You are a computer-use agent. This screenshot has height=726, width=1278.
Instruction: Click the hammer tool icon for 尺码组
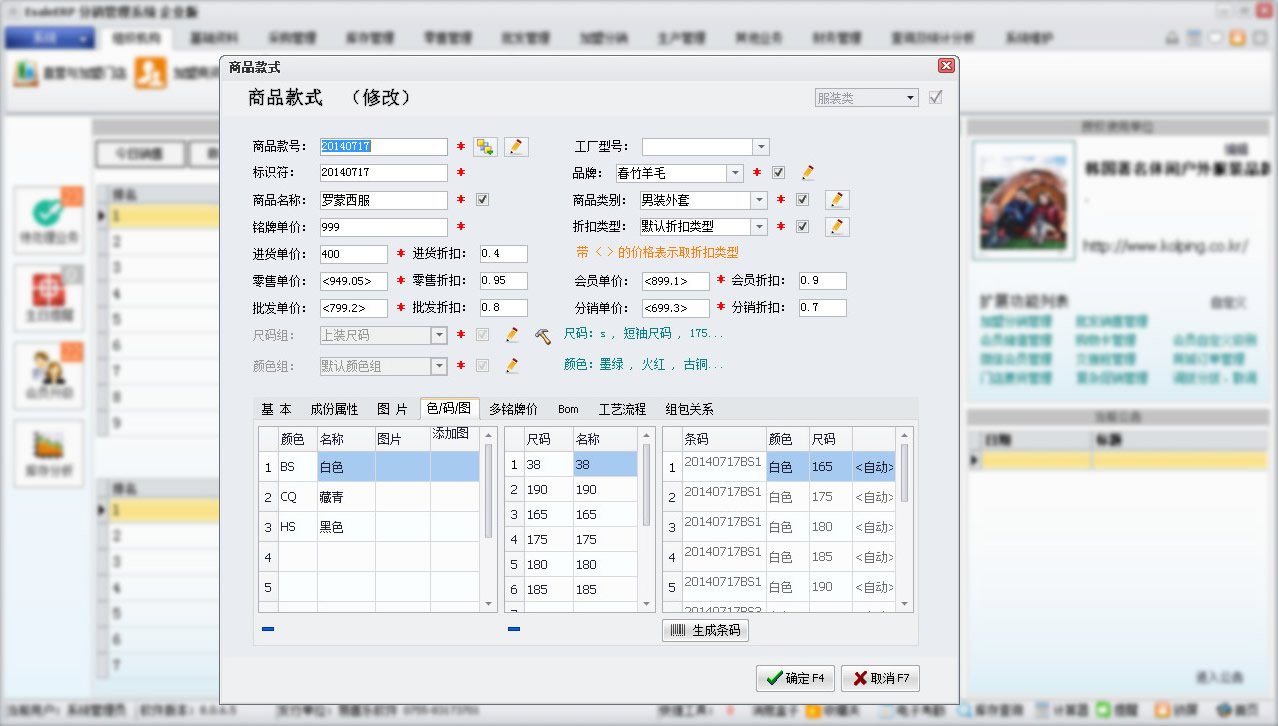click(542, 336)
